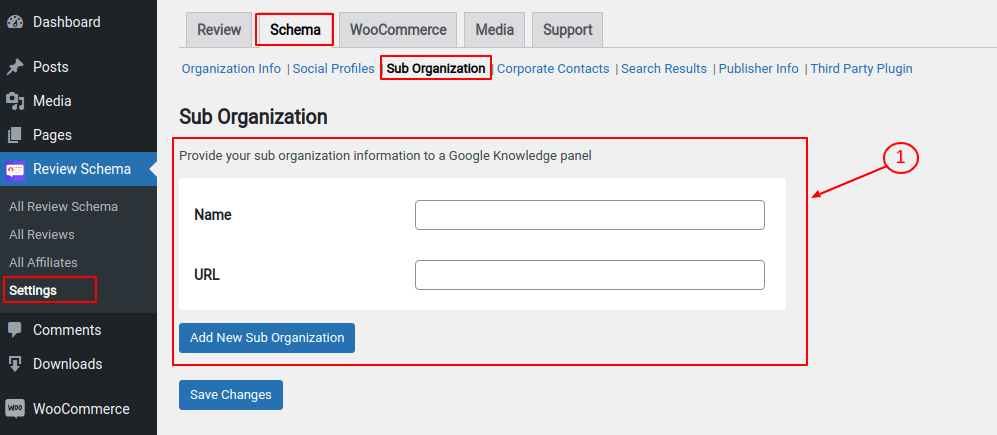This screenshot has height=435, width=997.
Task: Focus the URL input field
Action: [x=589, y=275]
